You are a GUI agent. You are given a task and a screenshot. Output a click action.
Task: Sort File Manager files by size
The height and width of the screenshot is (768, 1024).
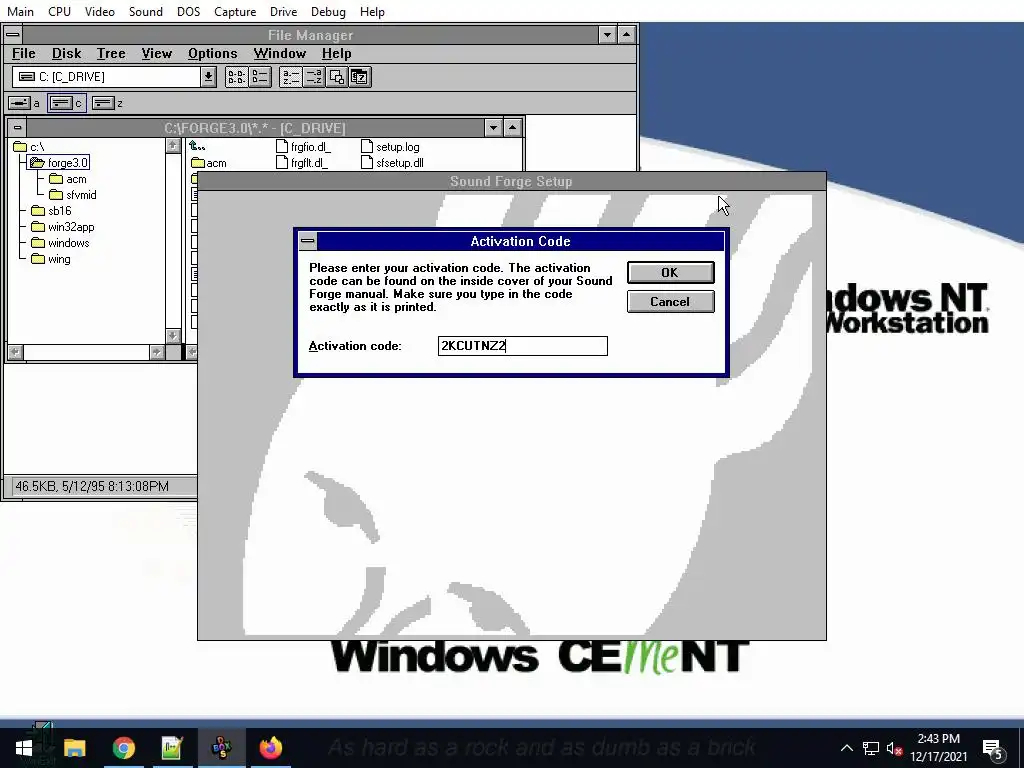[336, 77]
